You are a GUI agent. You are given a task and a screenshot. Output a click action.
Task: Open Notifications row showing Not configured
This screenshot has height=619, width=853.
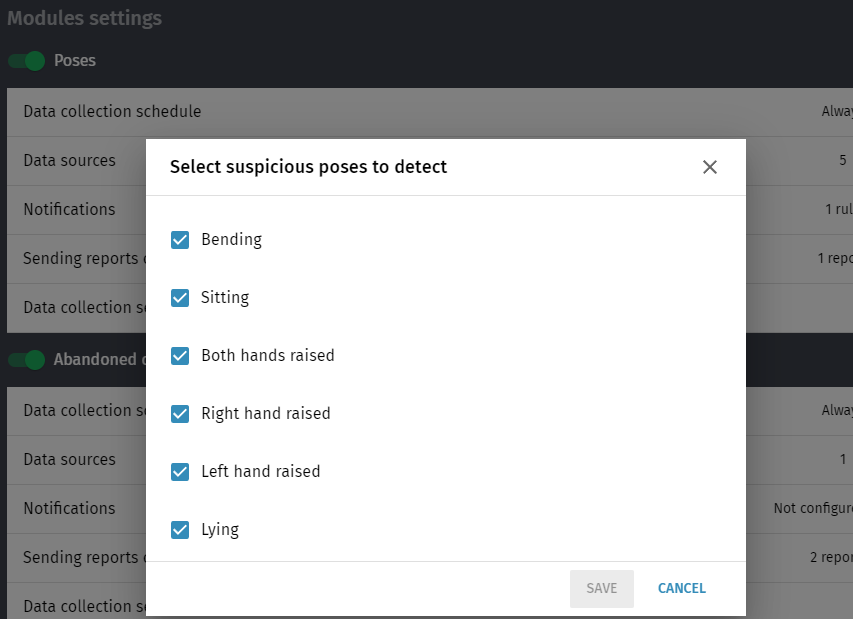(x=430, y=509)
